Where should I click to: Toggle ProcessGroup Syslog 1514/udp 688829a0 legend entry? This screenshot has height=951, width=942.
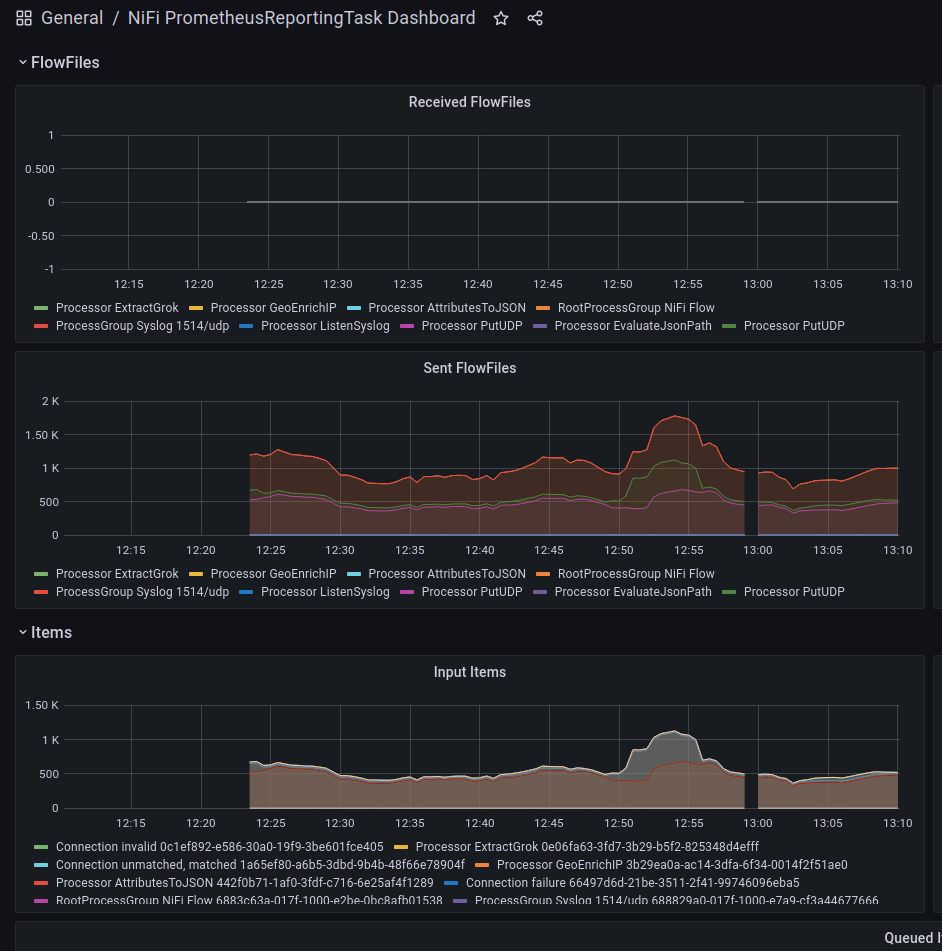(x=676, y=901)
